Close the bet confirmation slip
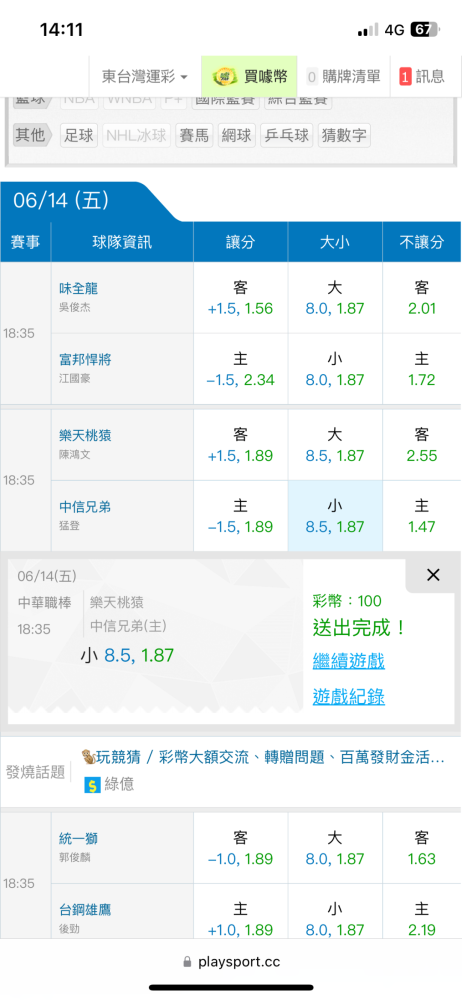The width and height of the screenshot is (462, 1000). 433,575
